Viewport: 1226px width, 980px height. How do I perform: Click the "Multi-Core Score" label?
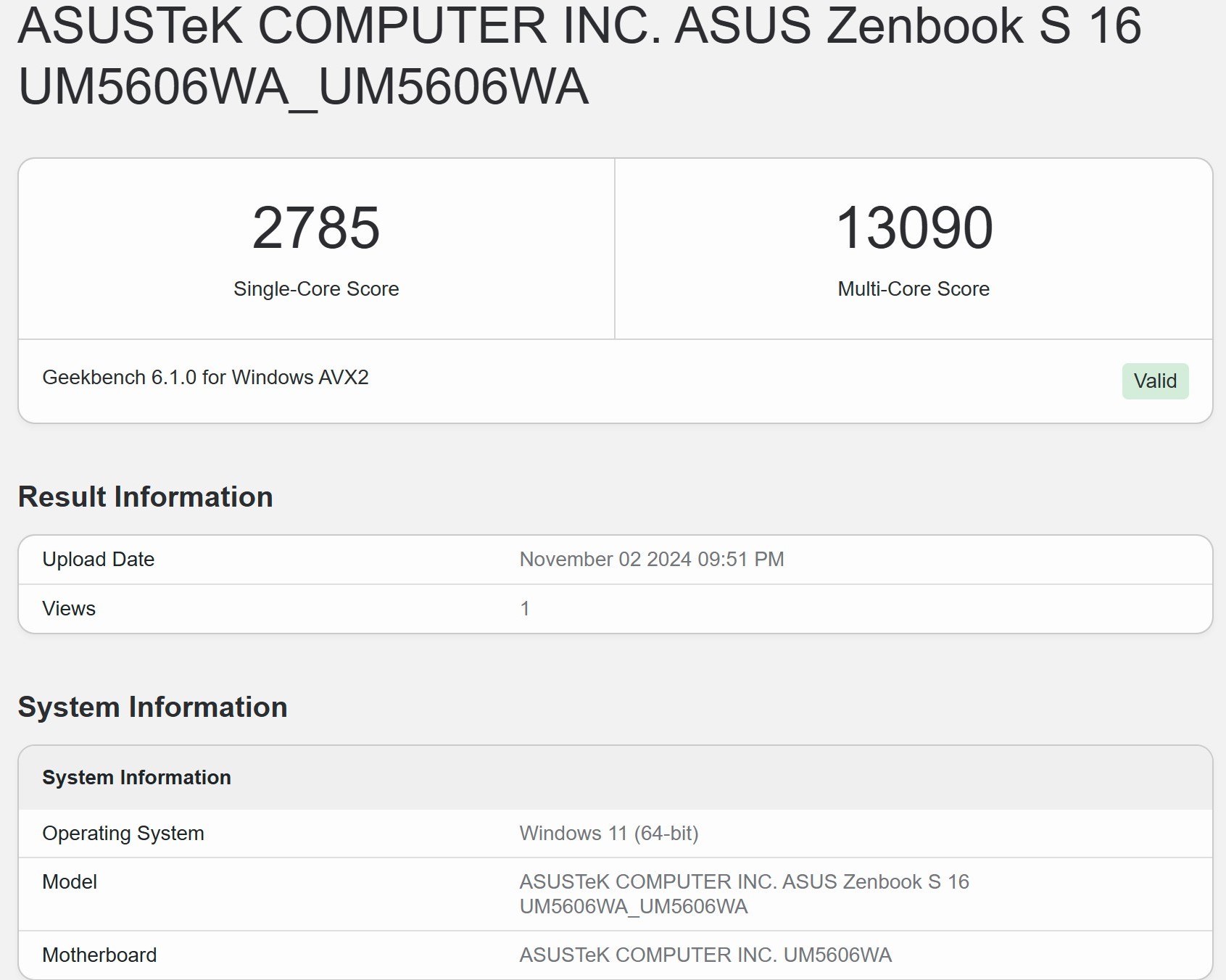coord(914,288)
